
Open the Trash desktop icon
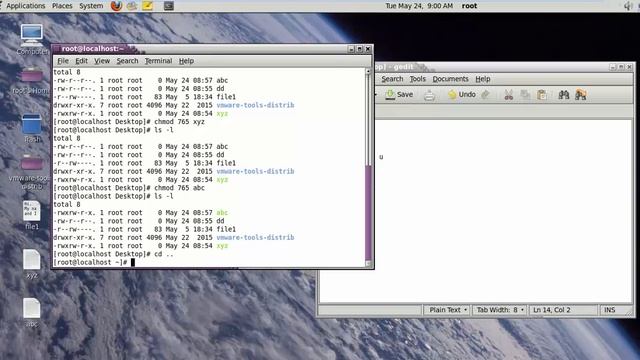(x=32, y=128)
